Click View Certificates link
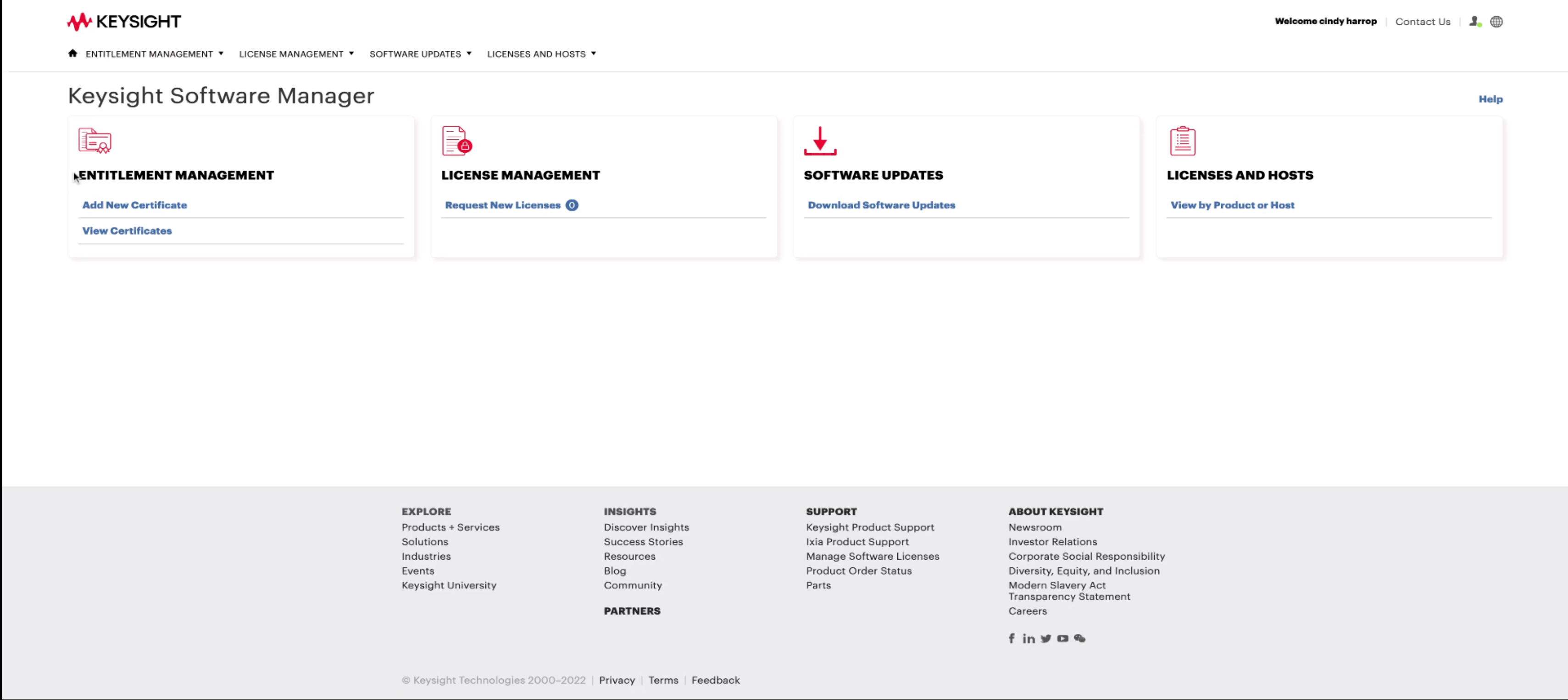This screenshot has width=1568, height=700. click(127, 231)
